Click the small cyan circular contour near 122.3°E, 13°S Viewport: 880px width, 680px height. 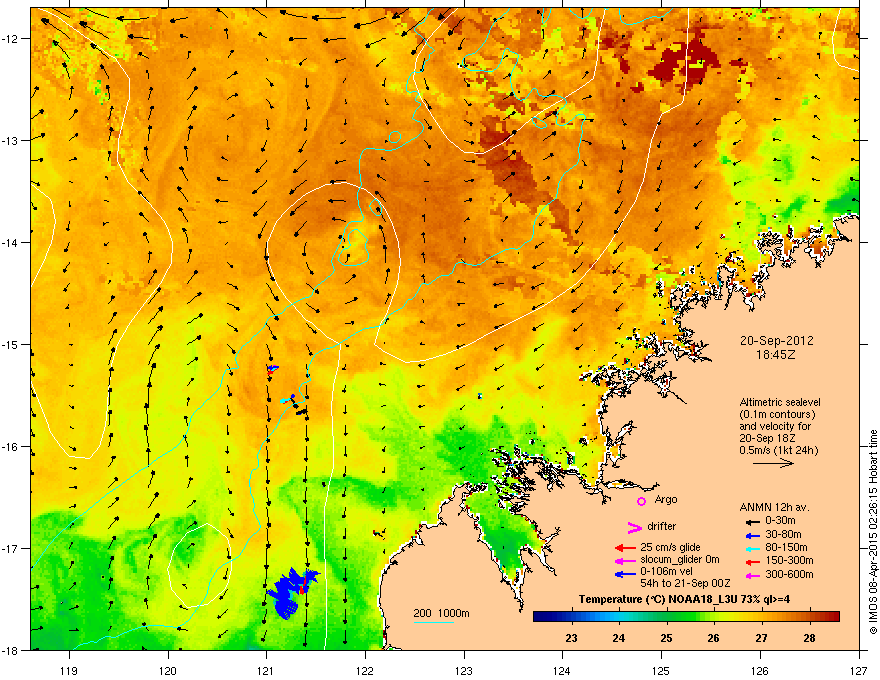pos(395,136)
